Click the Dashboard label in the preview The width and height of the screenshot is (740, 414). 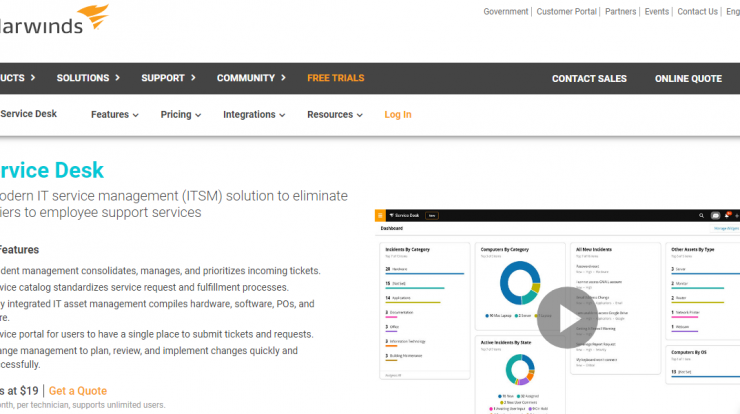(x=392, y=228)
